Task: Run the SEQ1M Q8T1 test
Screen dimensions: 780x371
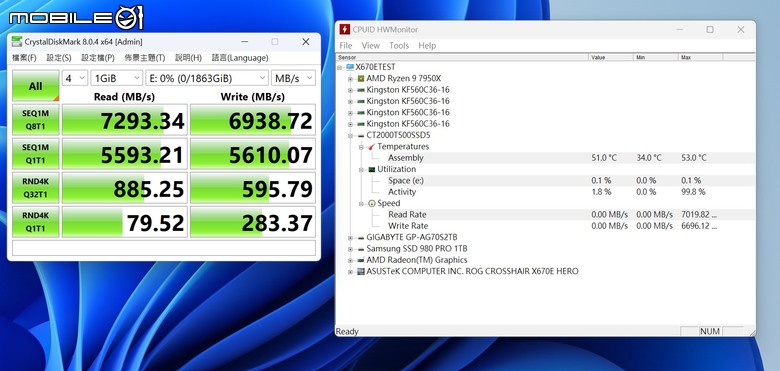Action: pyautogui.click(x=35, y=119)
